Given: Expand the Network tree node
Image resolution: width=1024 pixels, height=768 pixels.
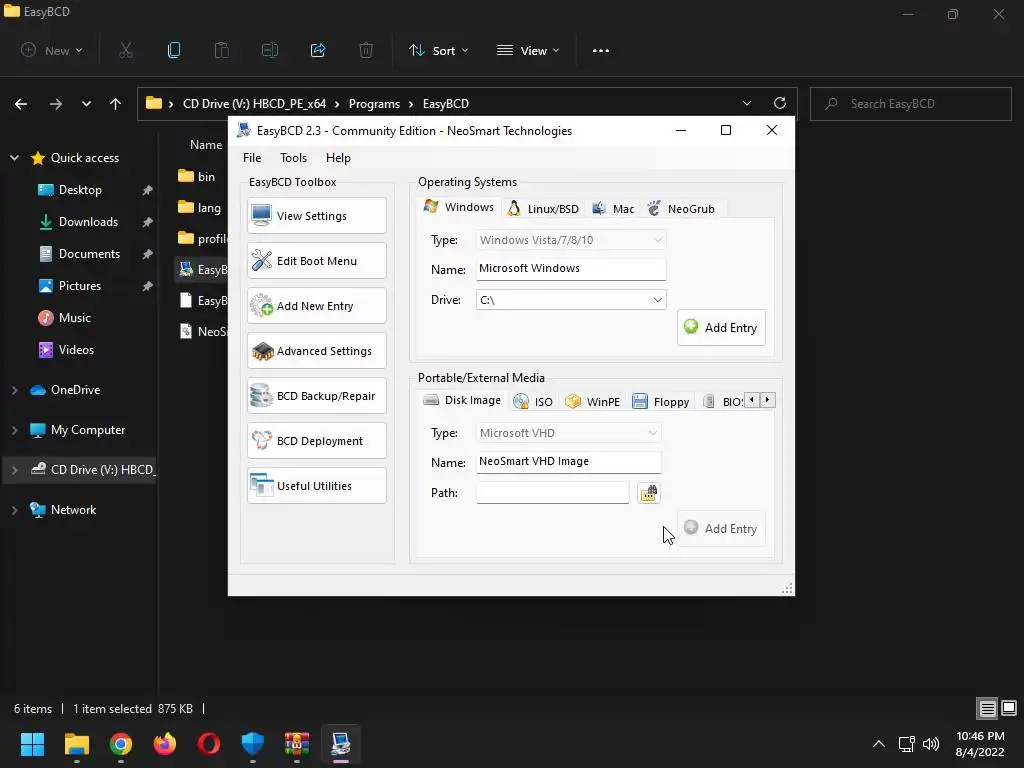Looking at the screenshot, I should point(14,510).
